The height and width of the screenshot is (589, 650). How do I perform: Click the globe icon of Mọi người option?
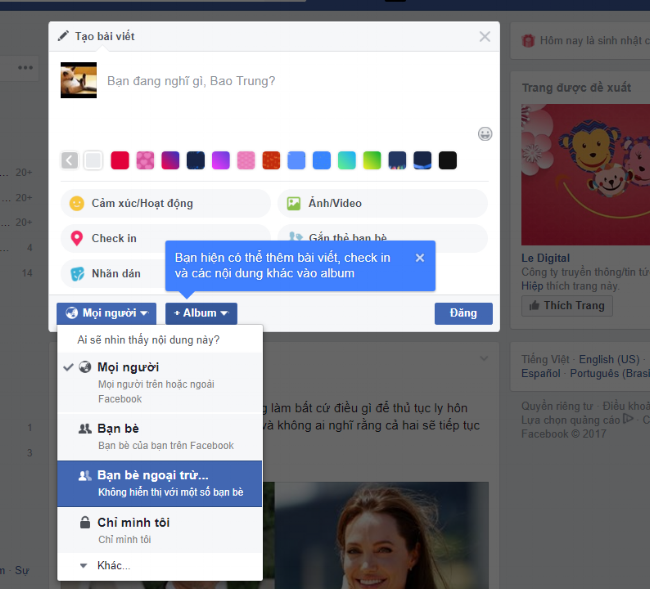85,367
